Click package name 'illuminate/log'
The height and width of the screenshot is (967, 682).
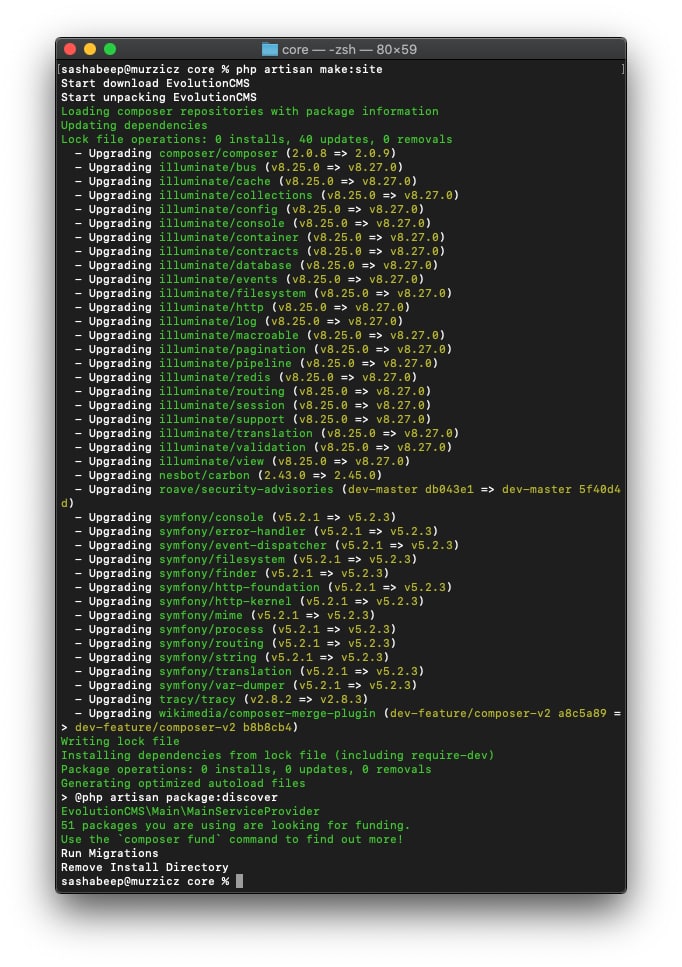pyautogui.click(x=208, y=321)
